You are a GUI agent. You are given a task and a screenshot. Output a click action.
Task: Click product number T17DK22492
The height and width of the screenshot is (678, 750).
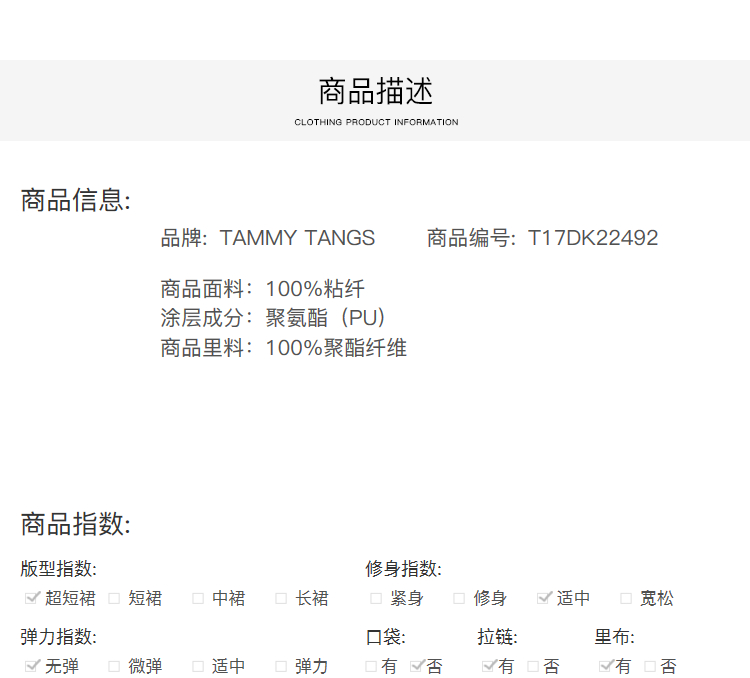point(592,238)
